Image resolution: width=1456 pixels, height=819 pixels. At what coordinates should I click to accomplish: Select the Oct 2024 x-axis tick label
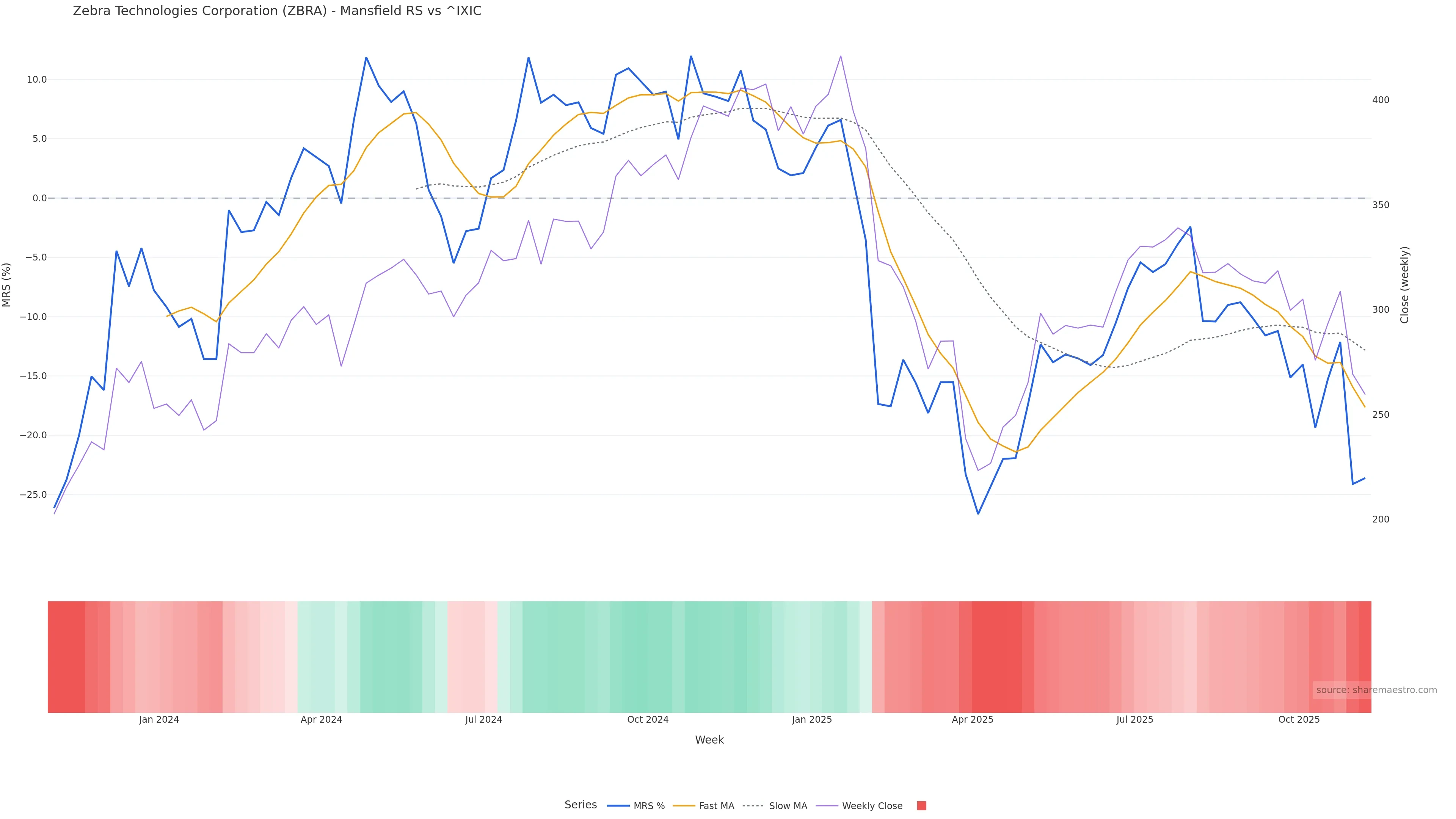[648, 720]
